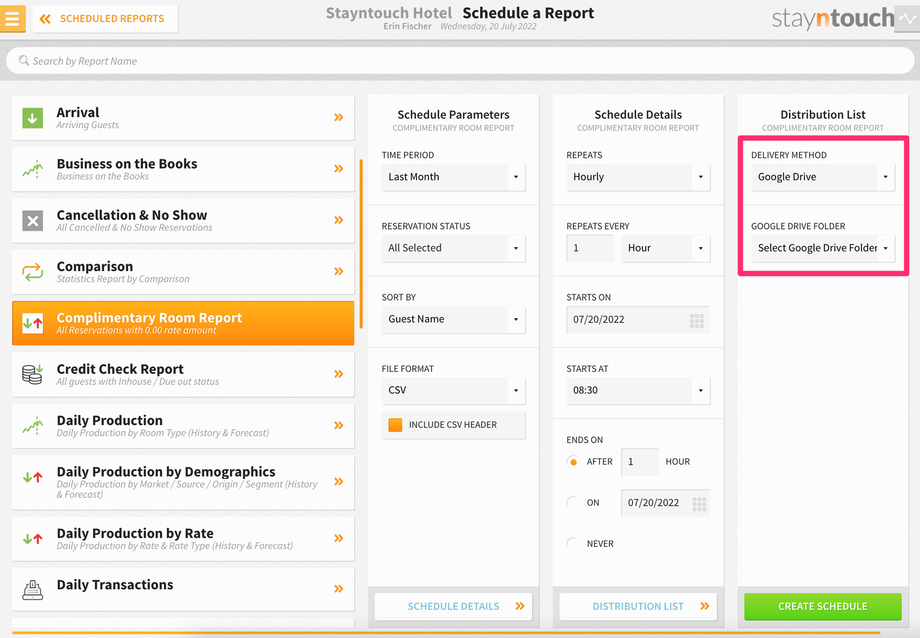Open the Ends On date calendar icon
This screenshot has height=638, width=920.
(x=699, y=504)
